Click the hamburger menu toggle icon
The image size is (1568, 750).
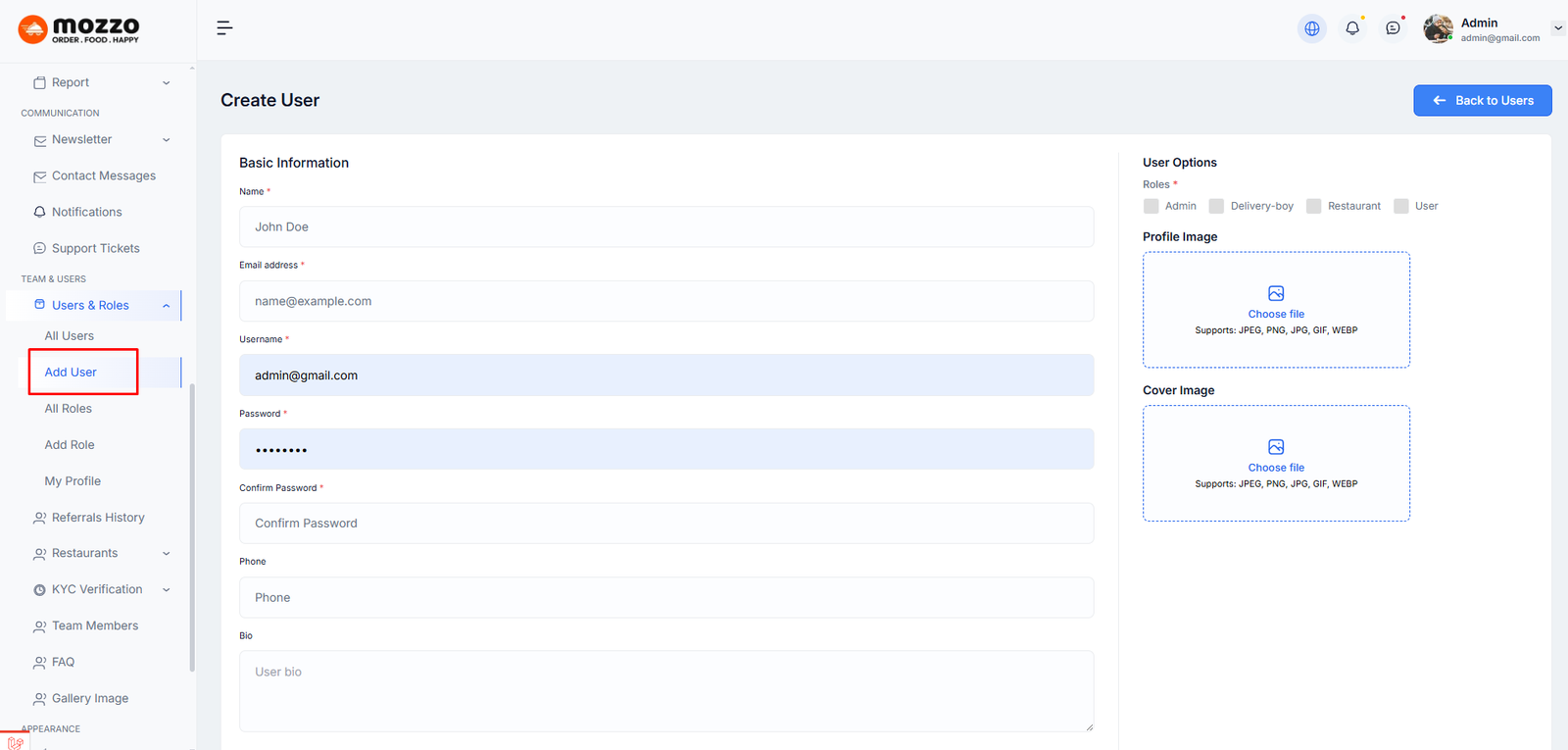point(224,28)
